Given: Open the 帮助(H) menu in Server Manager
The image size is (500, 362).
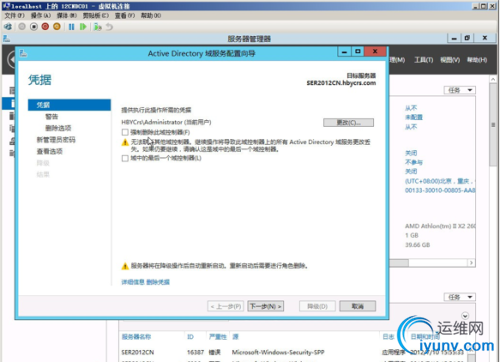Looking at the screenshot, I should point(477,60).
